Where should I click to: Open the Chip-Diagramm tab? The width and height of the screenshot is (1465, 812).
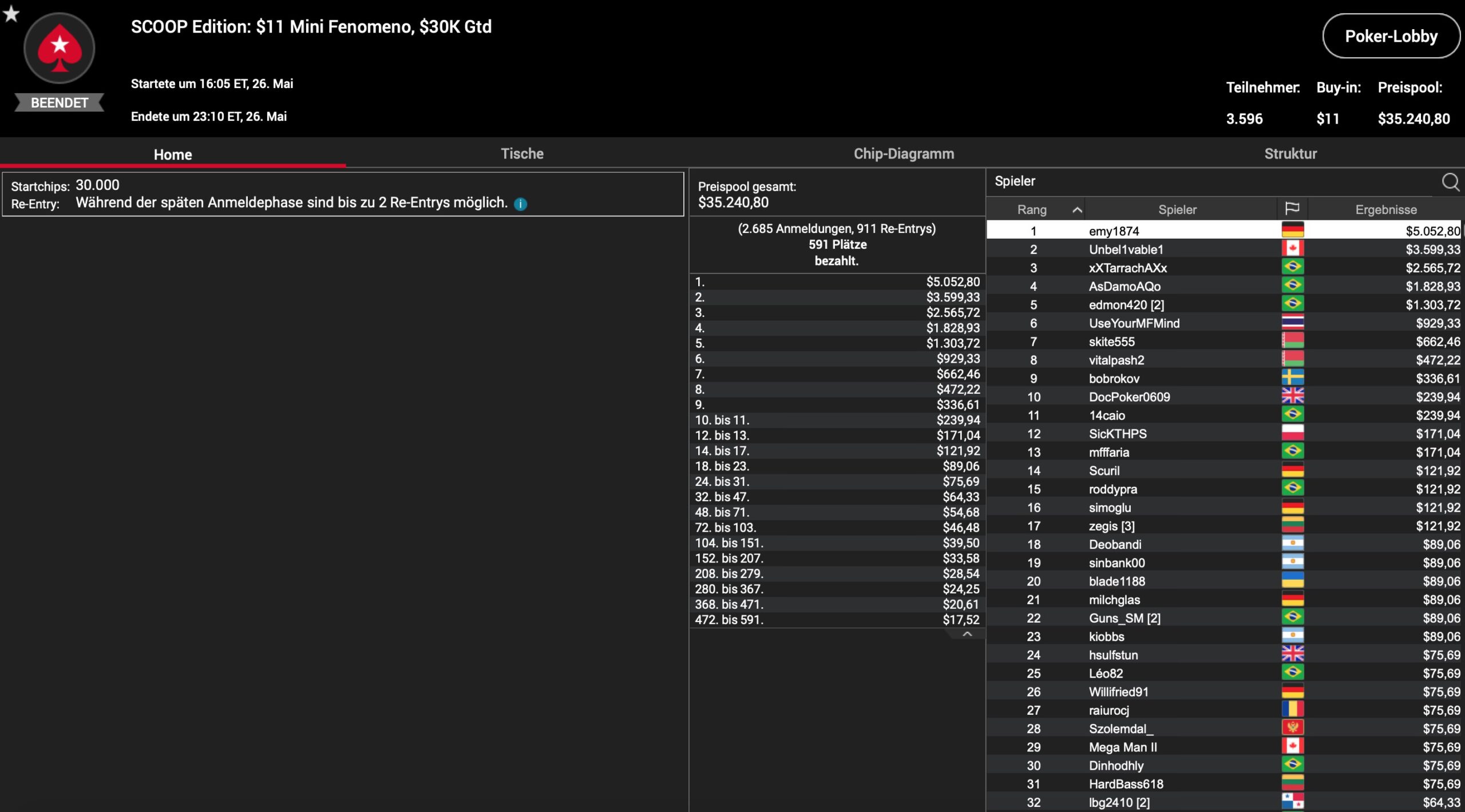(x=903, y=153)
